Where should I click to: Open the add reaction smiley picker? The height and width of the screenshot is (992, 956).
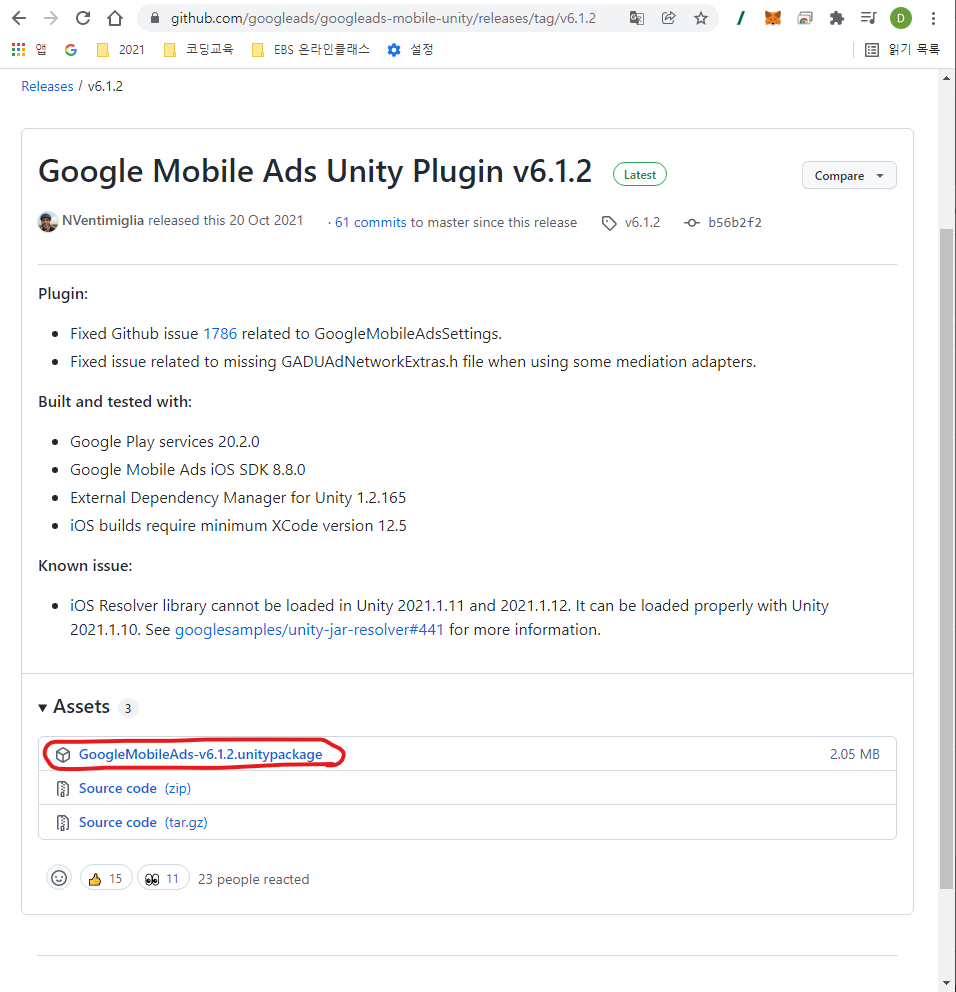pos(59,877)
